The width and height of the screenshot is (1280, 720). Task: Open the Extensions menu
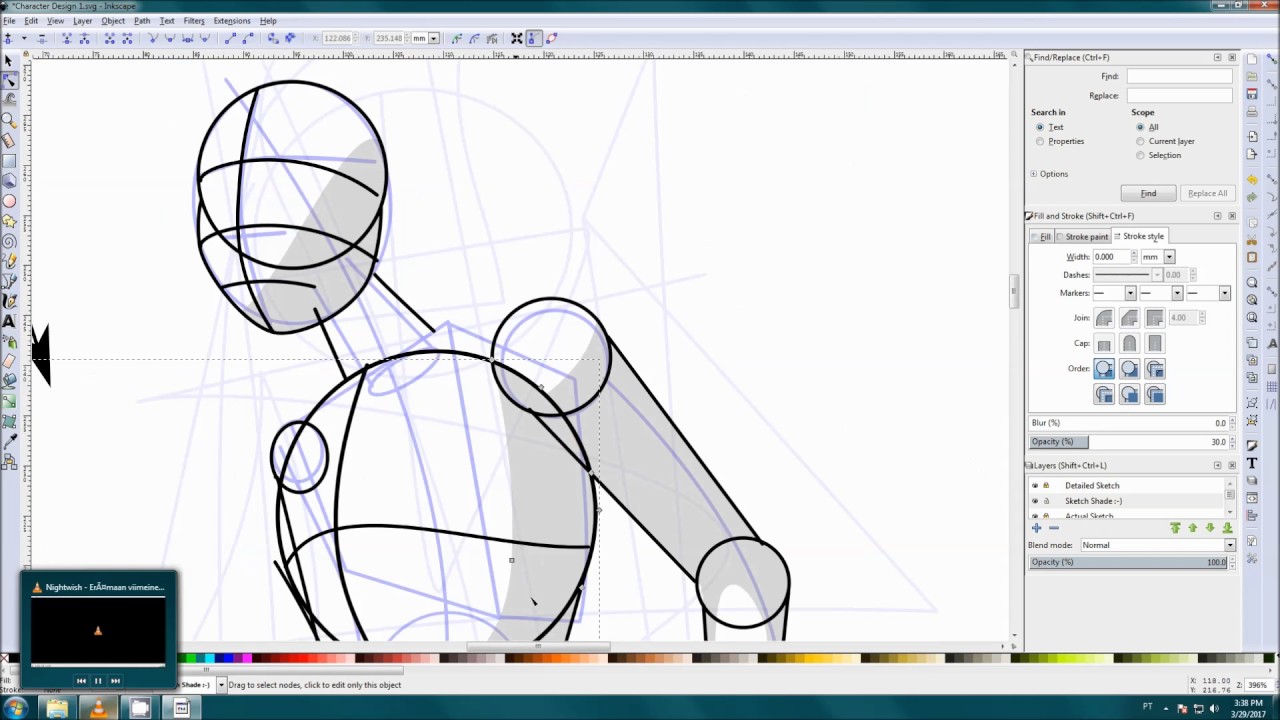[x=232, y=21]
